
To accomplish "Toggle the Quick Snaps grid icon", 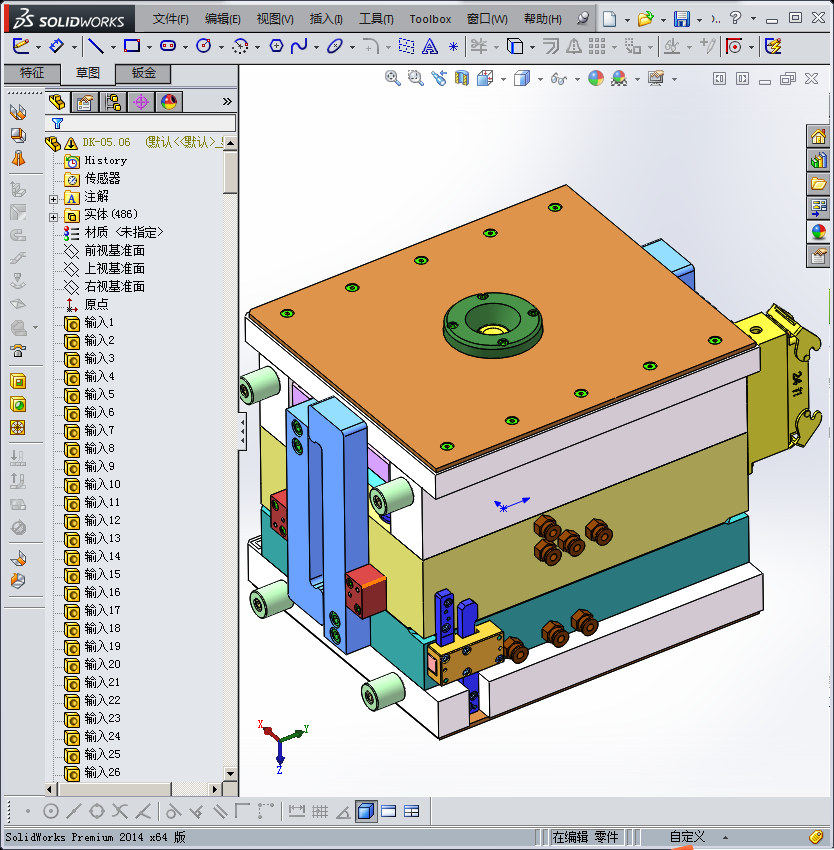I will coord(320,812).
